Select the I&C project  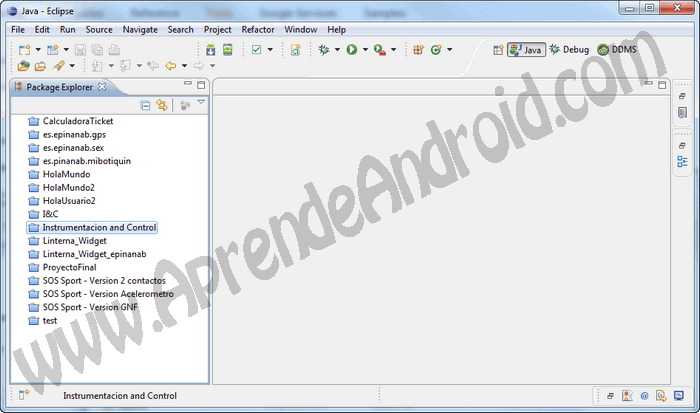pyautogui.click(x=50, y=214)
